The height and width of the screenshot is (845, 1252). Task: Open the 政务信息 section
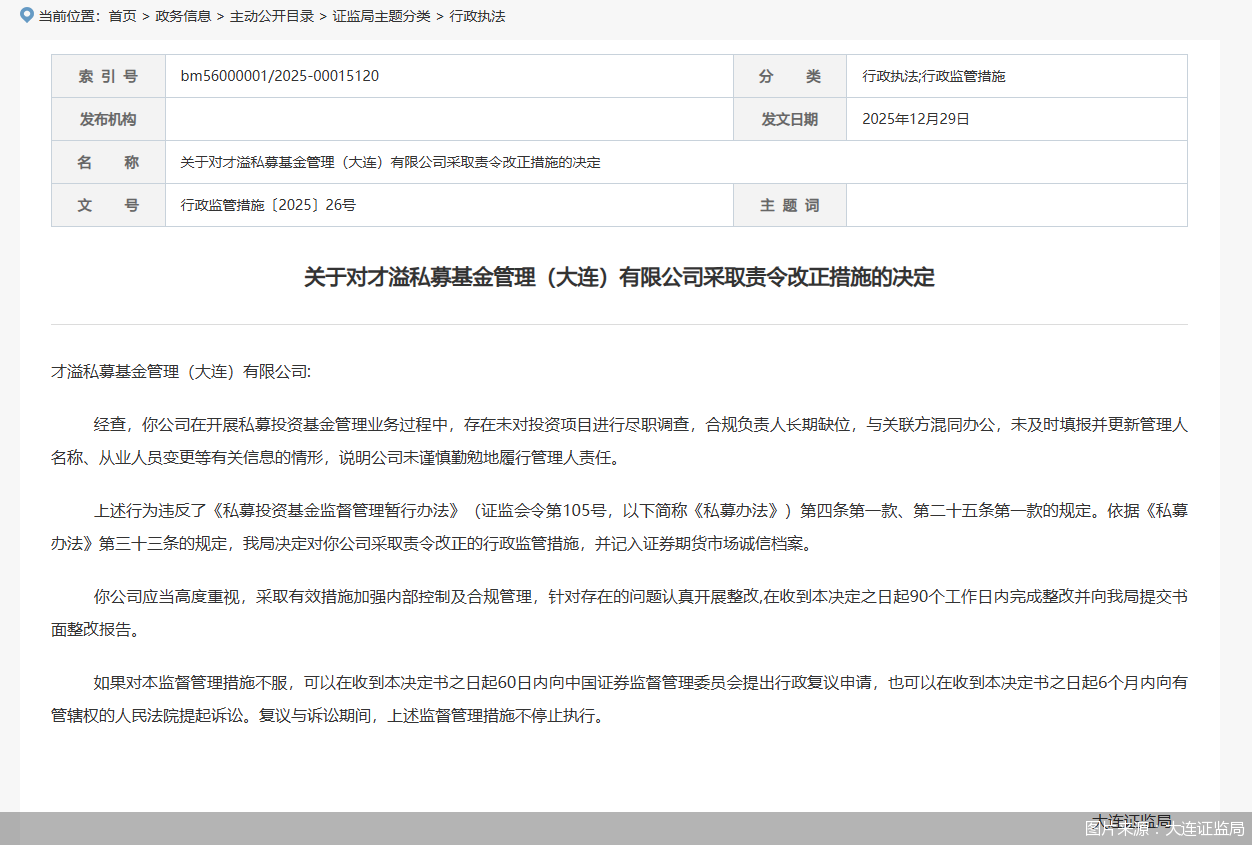pos(182,17)
